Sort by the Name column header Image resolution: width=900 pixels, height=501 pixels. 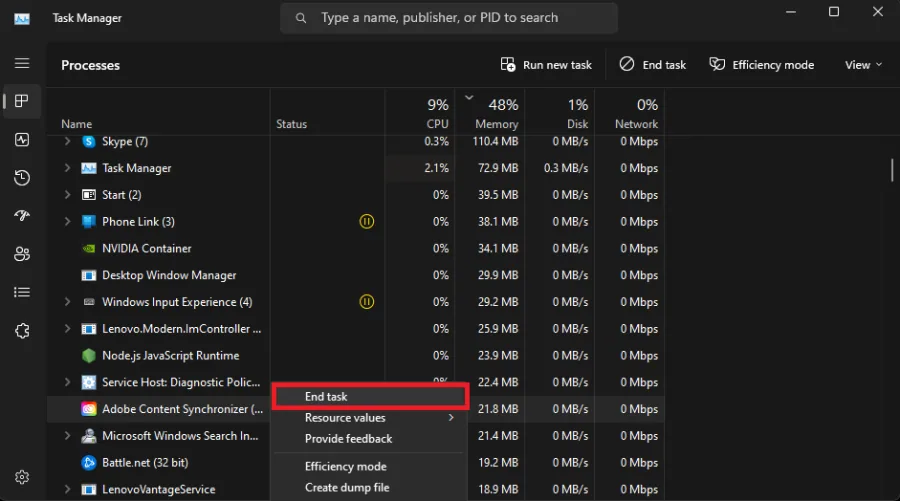coord(76,124)
